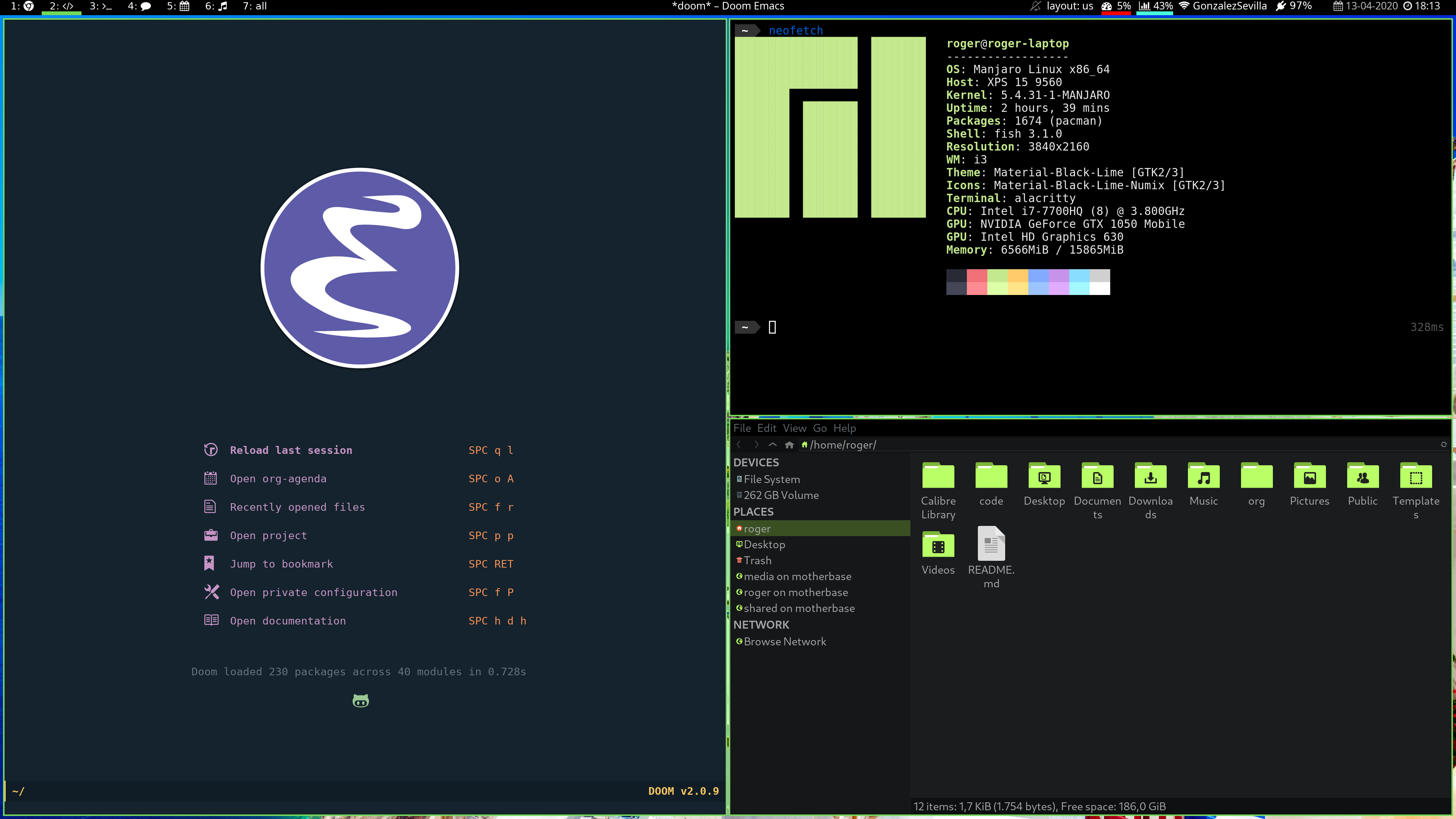Switch to workspace 5 calendar
This screenshot has width=1456, height=819.
tap(178, 6)
